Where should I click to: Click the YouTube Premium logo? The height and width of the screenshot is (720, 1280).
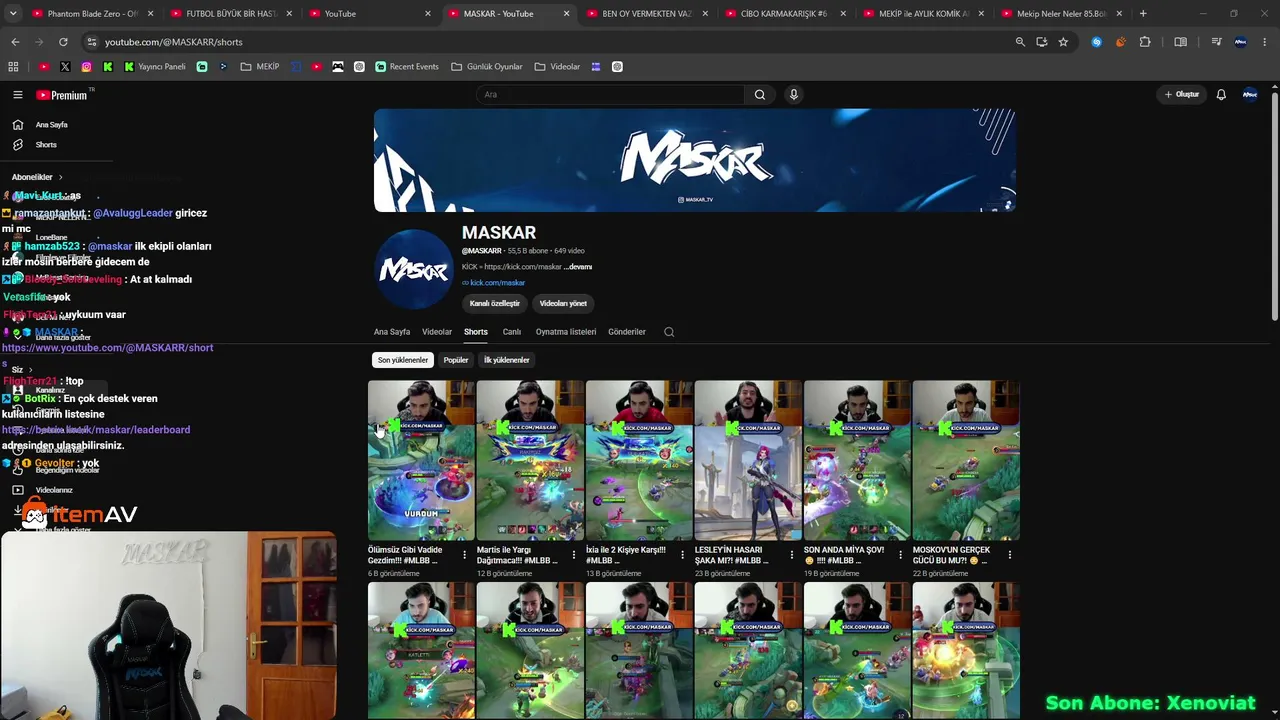tap(63, 95)
